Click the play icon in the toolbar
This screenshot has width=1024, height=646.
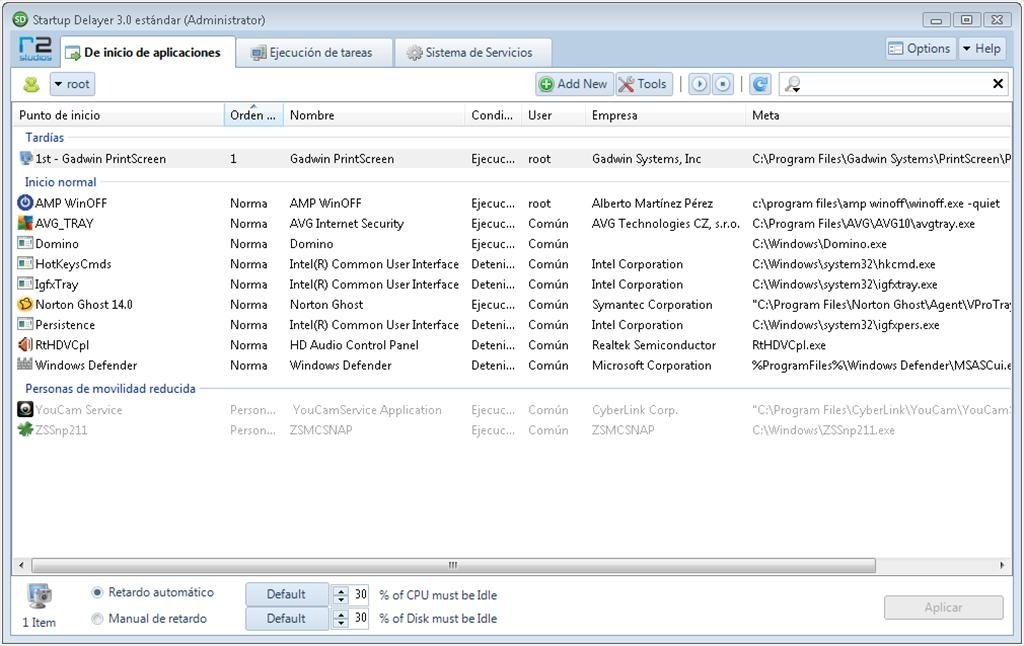(699, 84)
